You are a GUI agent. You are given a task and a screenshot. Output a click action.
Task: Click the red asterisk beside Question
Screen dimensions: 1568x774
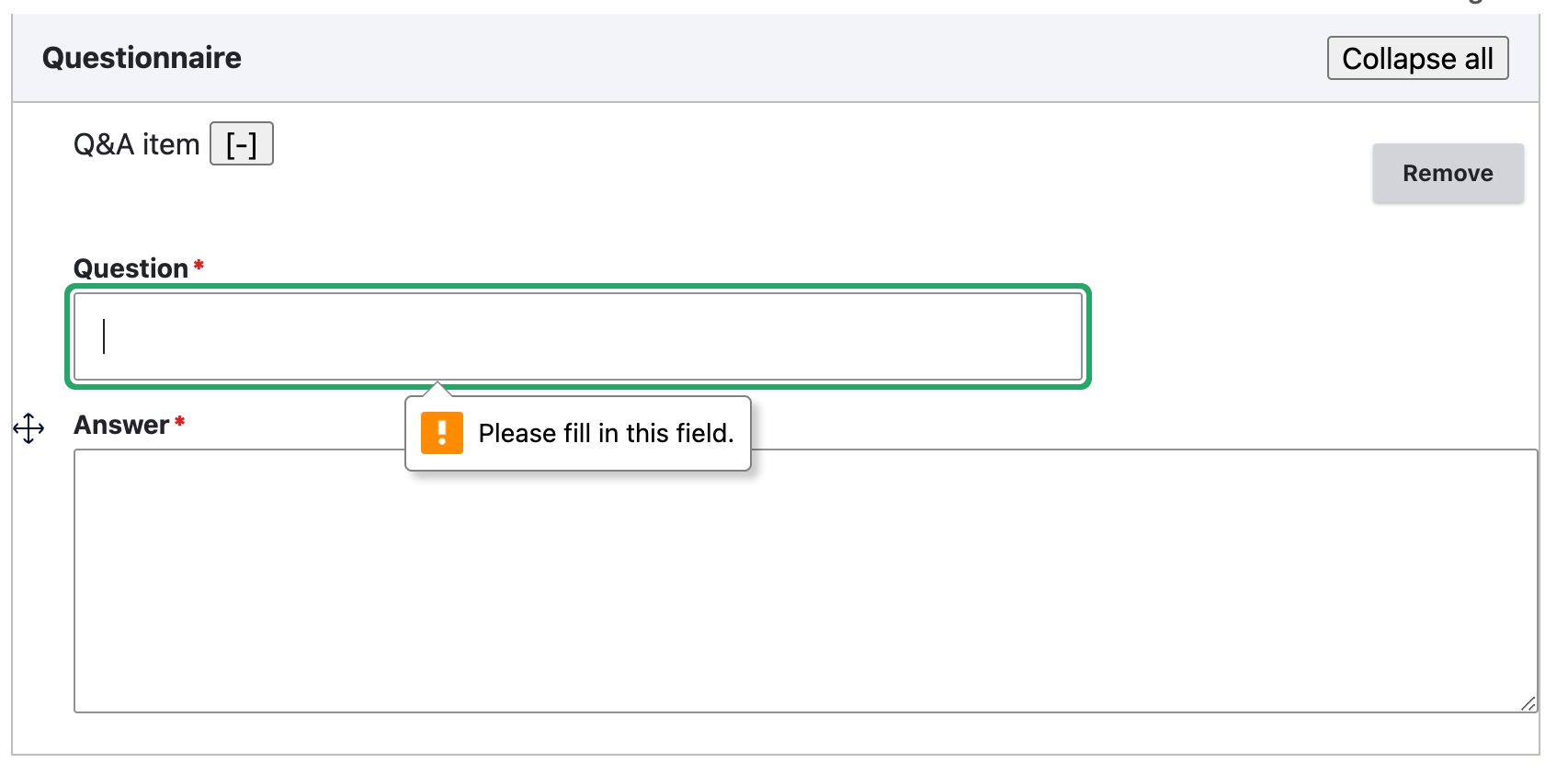tap(199, 266)
